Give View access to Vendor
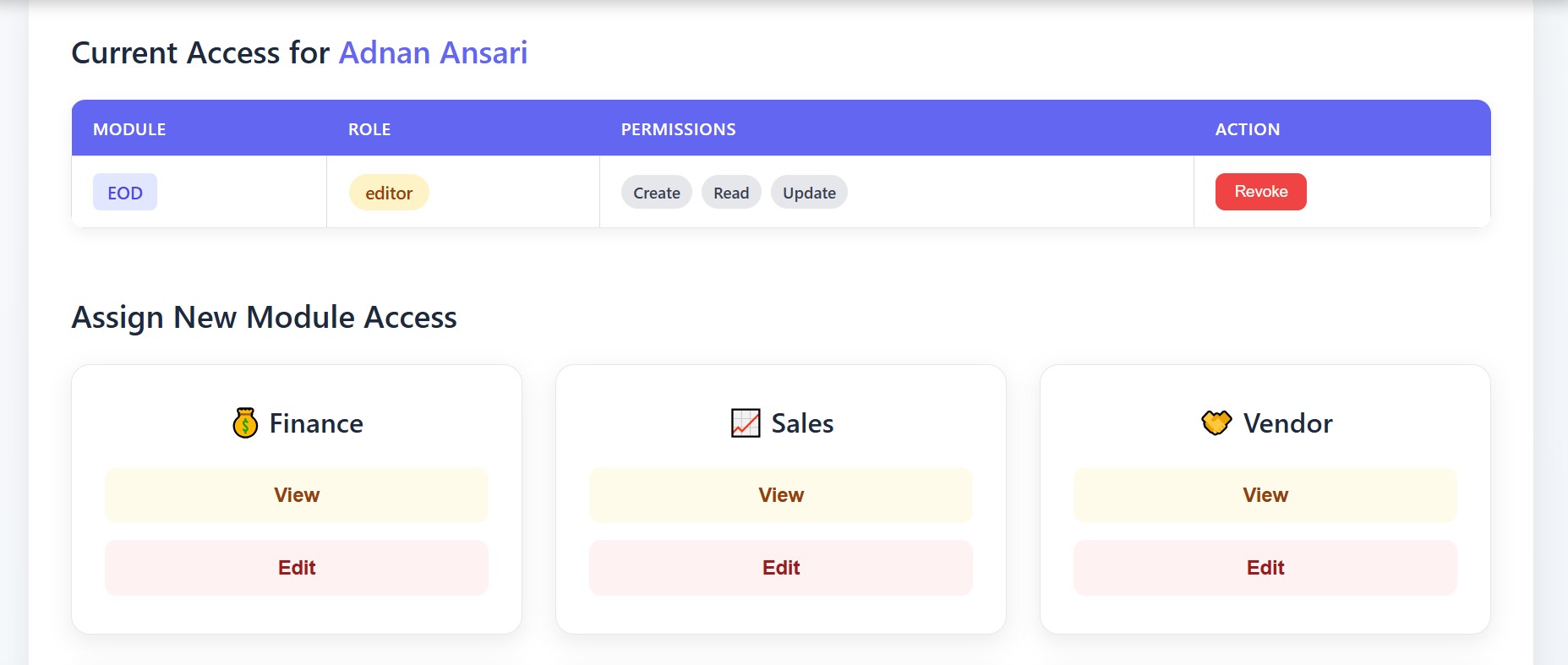The image size is (1568, 665). tap(1265, 495)
